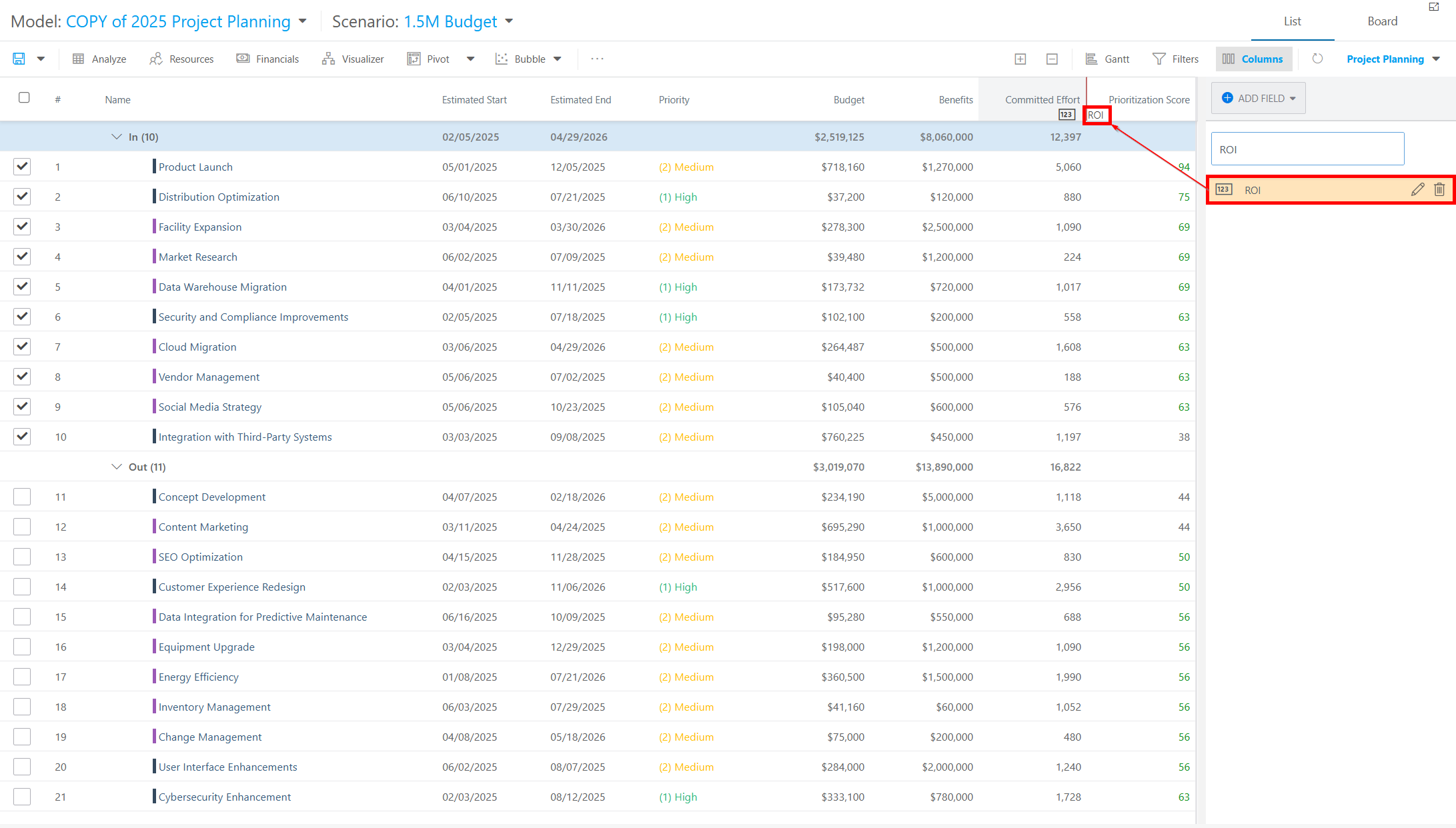Viewport: 1456px width, 828px height.
Task: Click the ROI search input field
Action: (1307, 149)
